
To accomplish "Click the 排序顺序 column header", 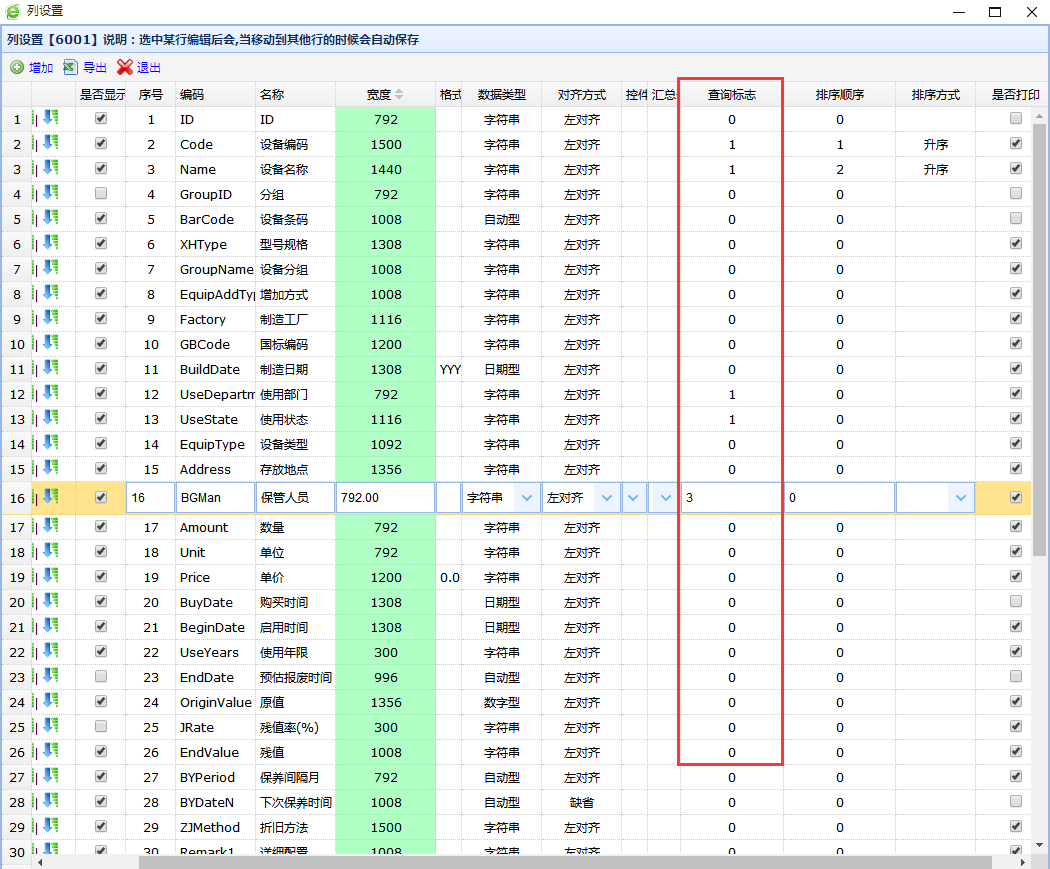I will click(x=839, y=94).
